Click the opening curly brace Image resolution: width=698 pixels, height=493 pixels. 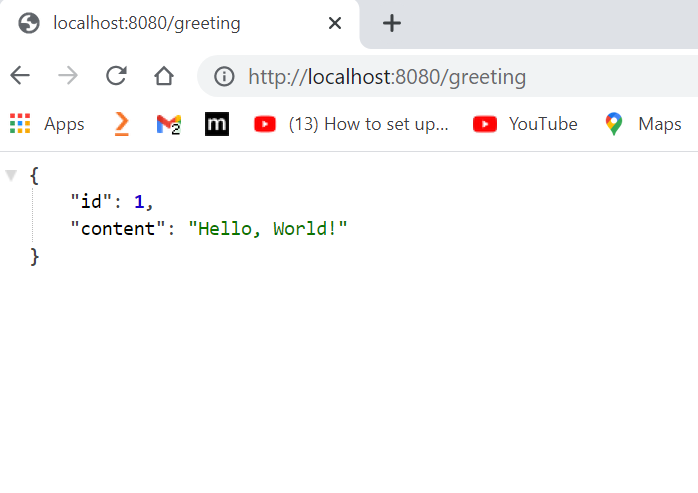34,175
